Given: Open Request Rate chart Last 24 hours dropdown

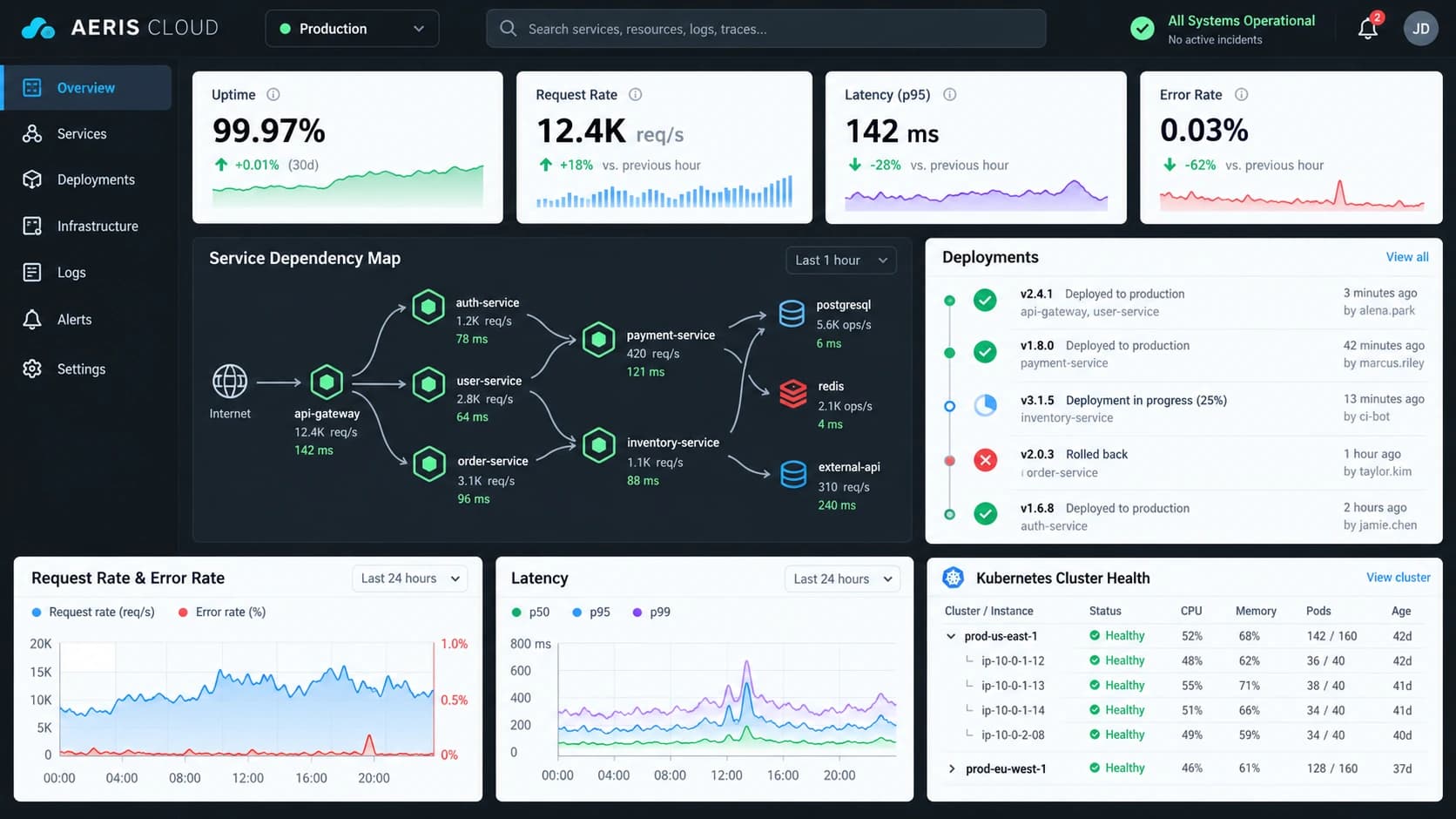Looking at the screenshot, I should 410,579.
